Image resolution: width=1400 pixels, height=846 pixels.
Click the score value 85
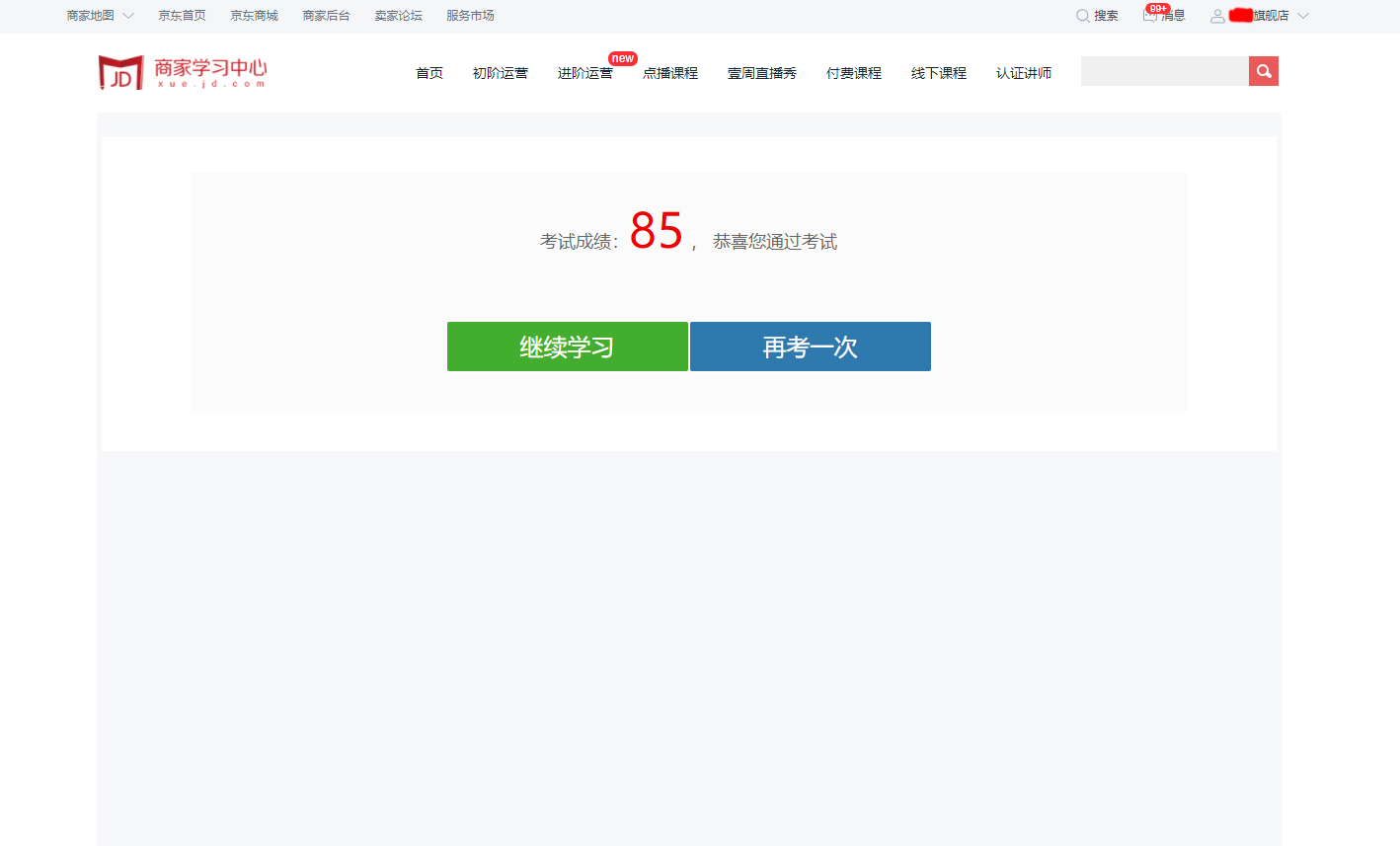click(x=657, y=231)
